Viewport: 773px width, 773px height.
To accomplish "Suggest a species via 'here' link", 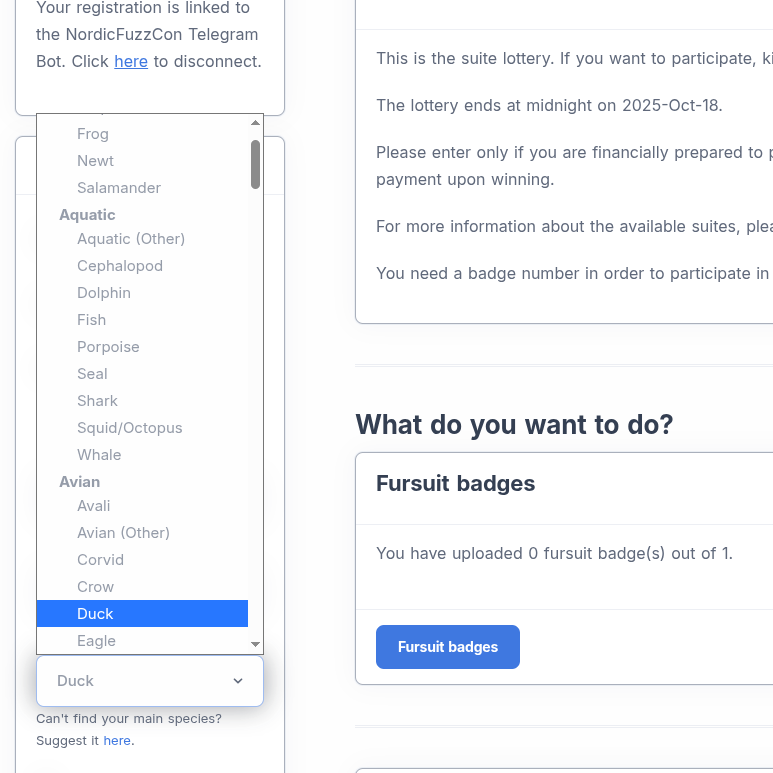I will pyautogui.click(x=117, y=741).
